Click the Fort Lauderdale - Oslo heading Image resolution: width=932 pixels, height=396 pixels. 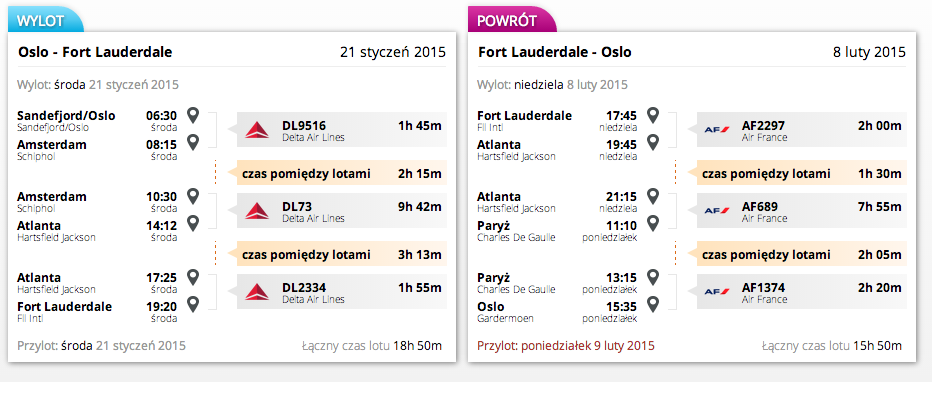(x=555, y=52)
